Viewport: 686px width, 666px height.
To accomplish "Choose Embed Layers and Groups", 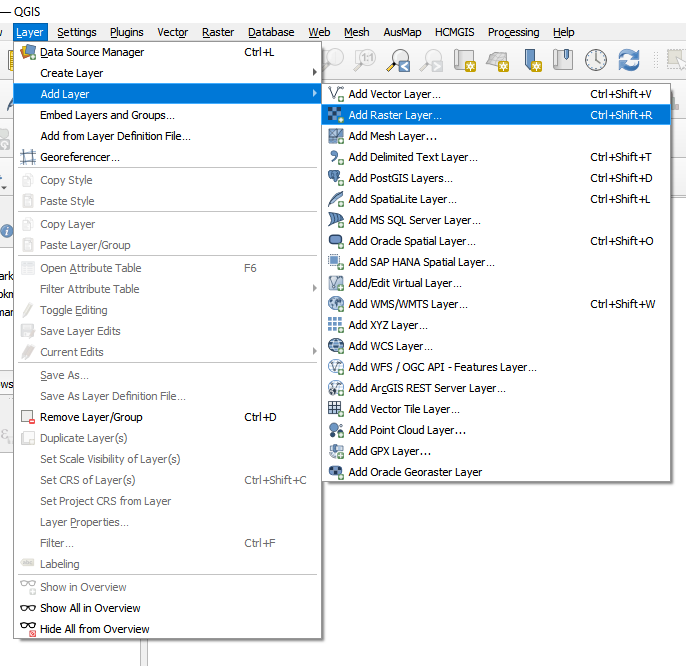I will coord(168,115).
